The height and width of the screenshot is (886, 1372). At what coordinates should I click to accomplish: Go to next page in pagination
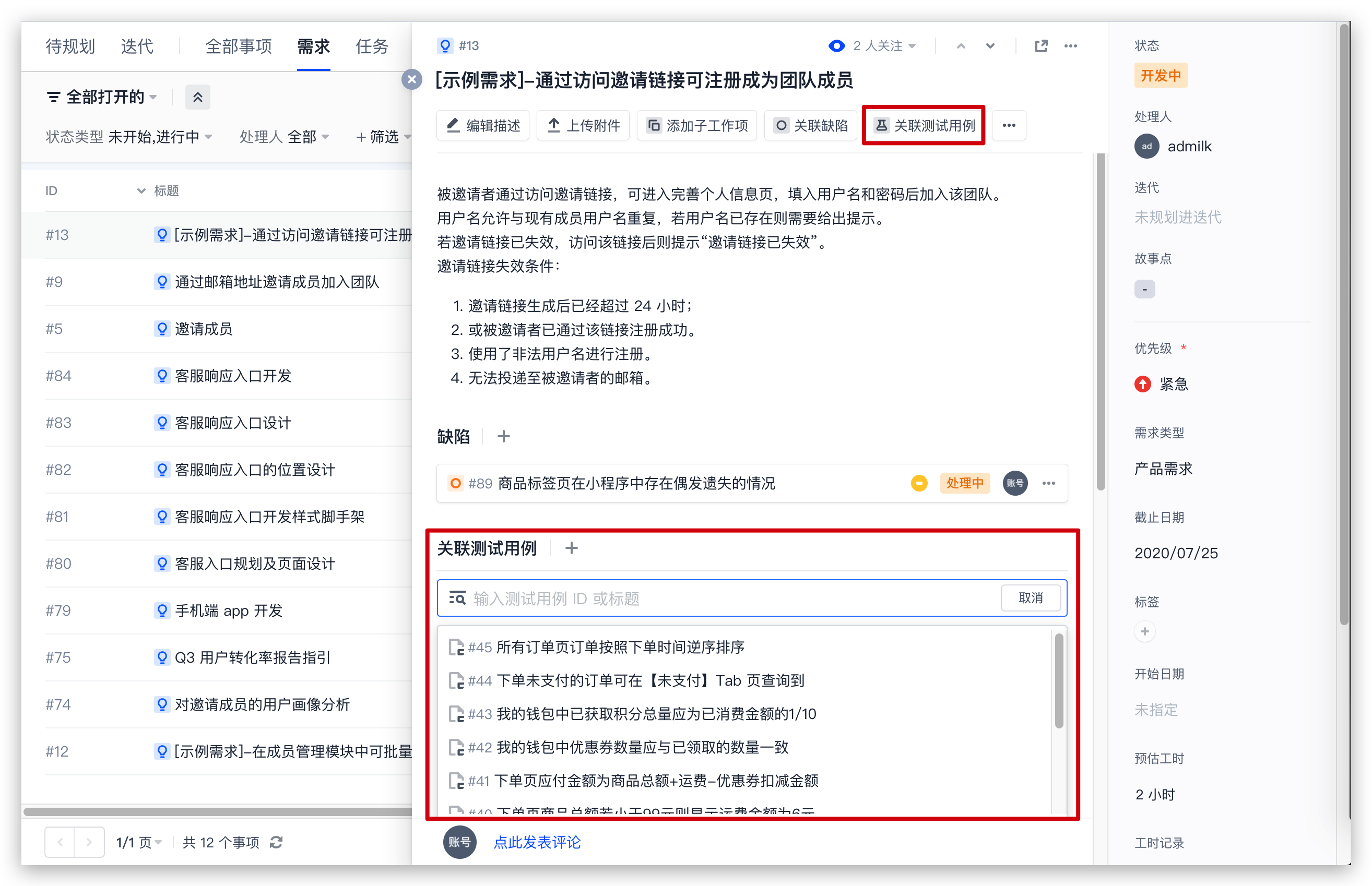pyautogui.click(x=89, y=842)
